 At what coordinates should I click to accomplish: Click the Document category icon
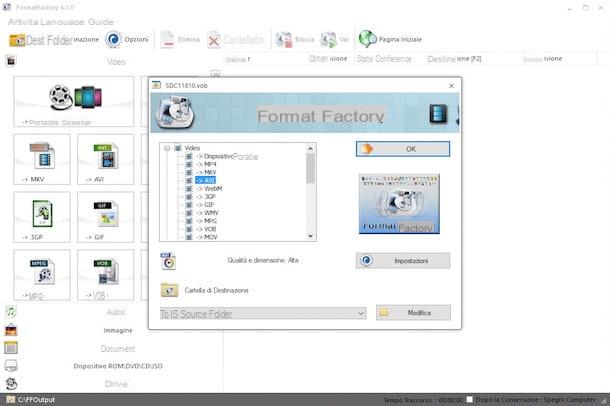(11, 348)
